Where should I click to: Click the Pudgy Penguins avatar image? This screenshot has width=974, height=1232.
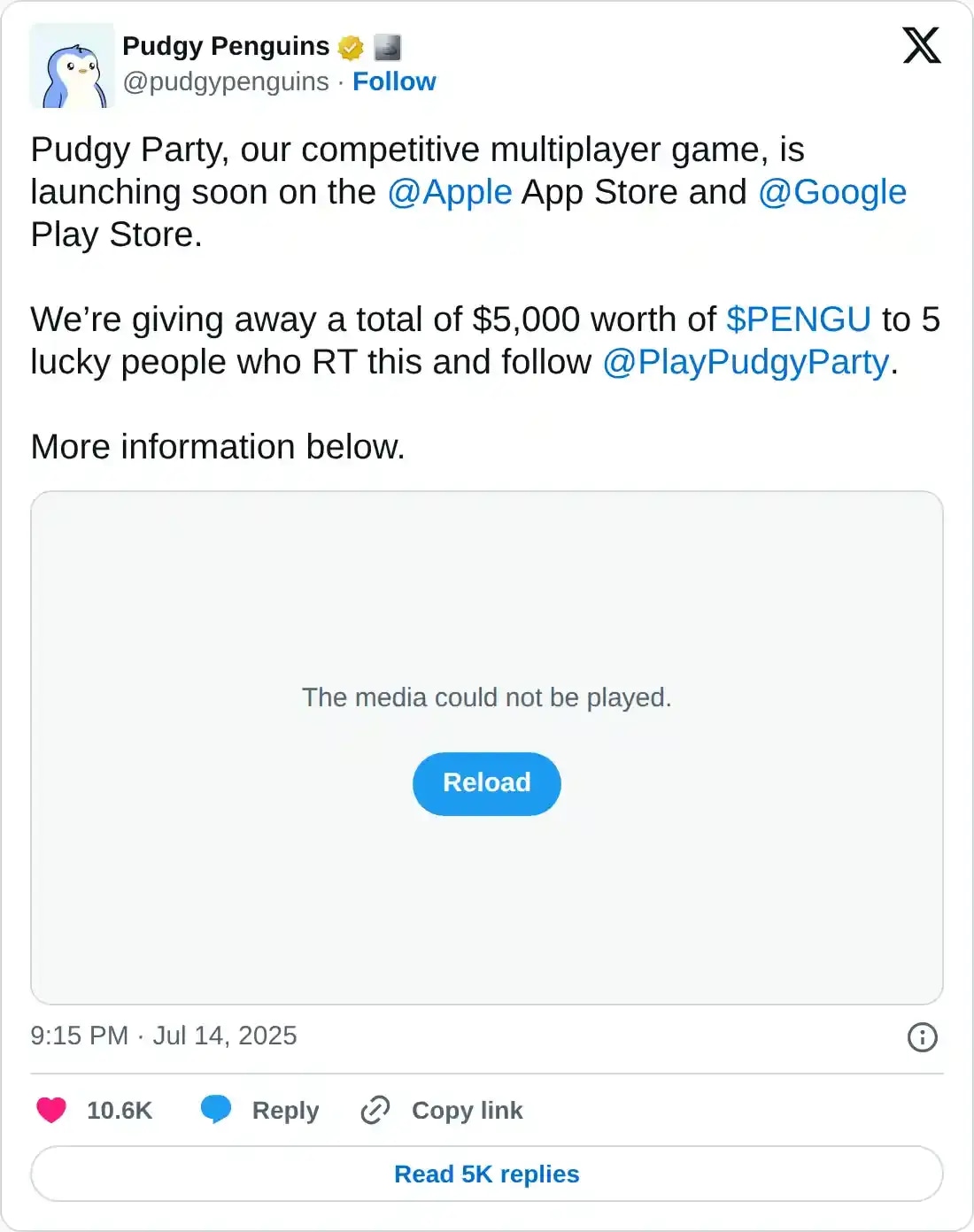tap(73, 65)
